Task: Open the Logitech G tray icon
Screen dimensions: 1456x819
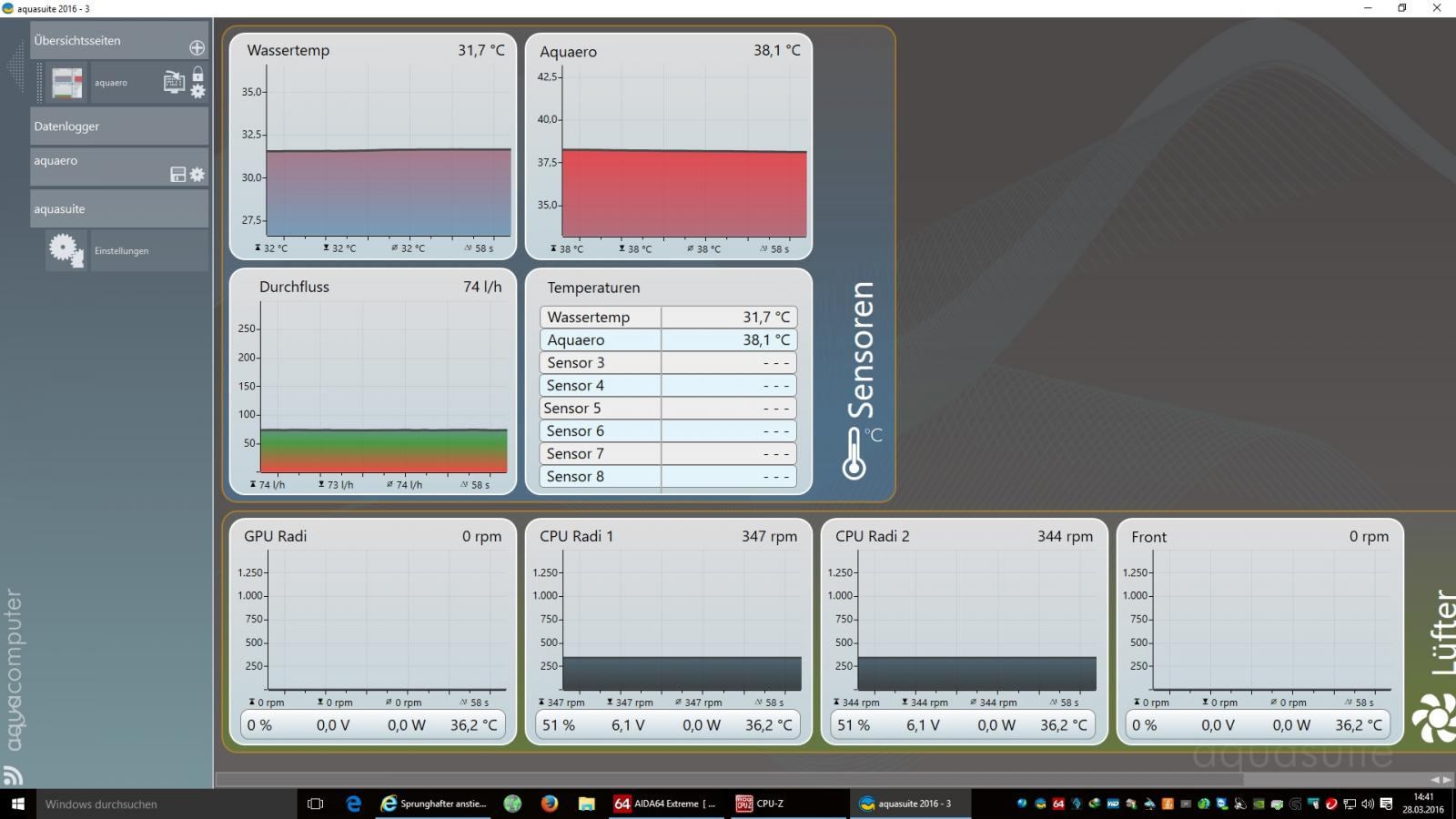Action: pos(1295,804)
